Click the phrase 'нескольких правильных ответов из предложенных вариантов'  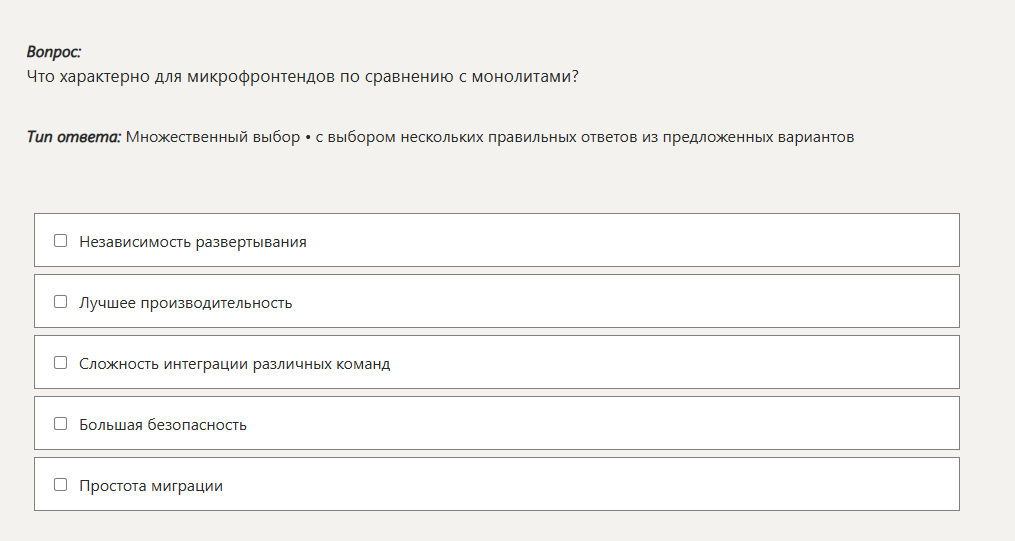(x=626, y=137)
